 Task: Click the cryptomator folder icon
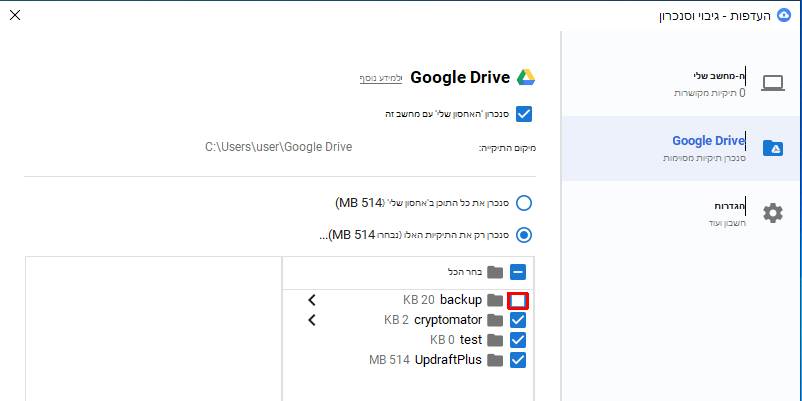tap(495, 321)
